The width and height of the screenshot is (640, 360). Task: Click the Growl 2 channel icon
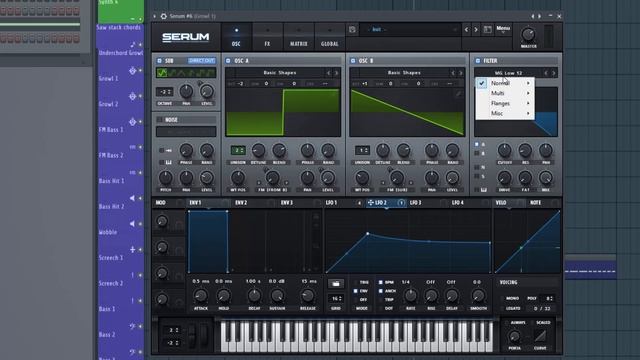tap(133, 96)
